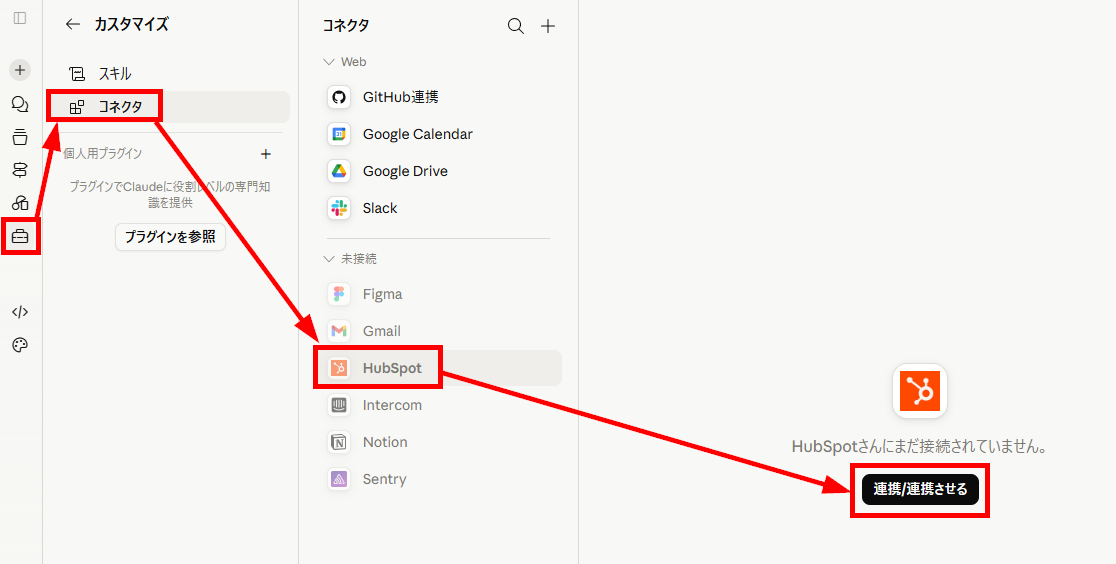Collapse the Web connectors section

click(x=345, y=62)
